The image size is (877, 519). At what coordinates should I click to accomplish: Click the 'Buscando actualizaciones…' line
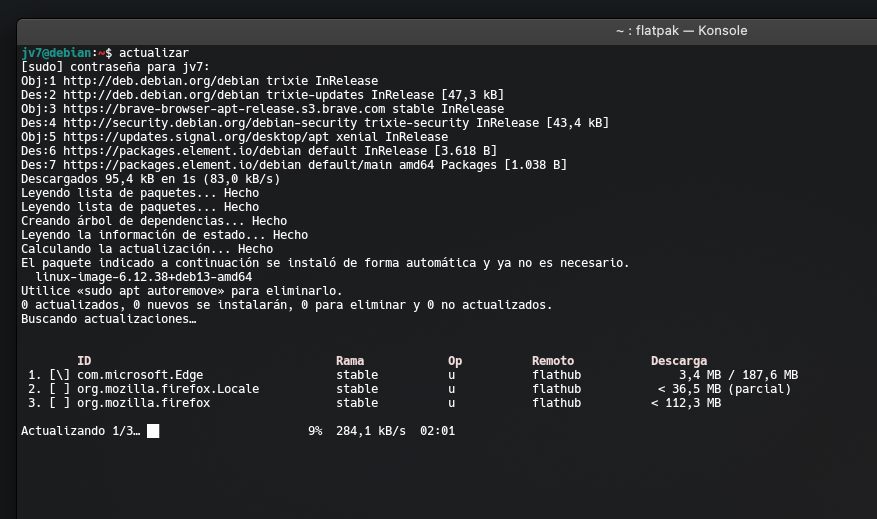click(x=109, y=319)
